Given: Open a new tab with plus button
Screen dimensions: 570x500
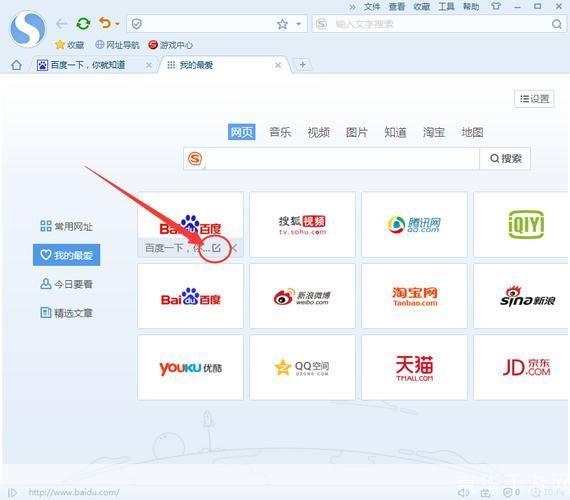Looking at the screenshot, I should pyautogui.click(x=302, y=65).
